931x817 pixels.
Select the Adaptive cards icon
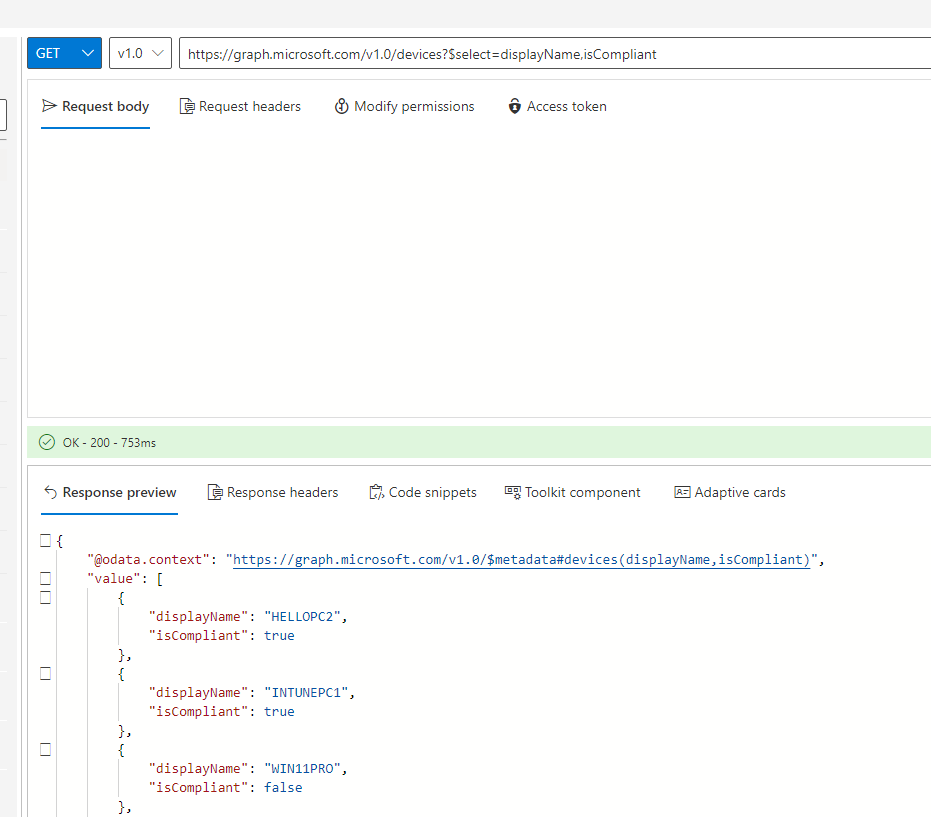[685, 492]
